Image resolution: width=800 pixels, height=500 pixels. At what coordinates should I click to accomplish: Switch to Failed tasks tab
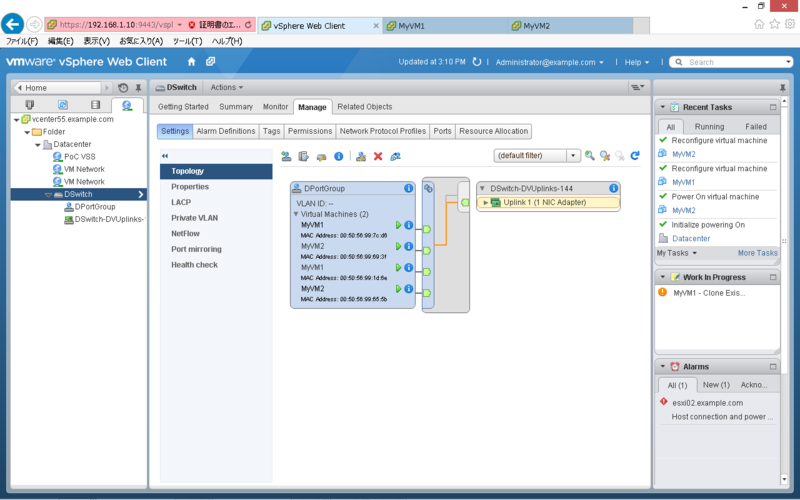[756, 127]
